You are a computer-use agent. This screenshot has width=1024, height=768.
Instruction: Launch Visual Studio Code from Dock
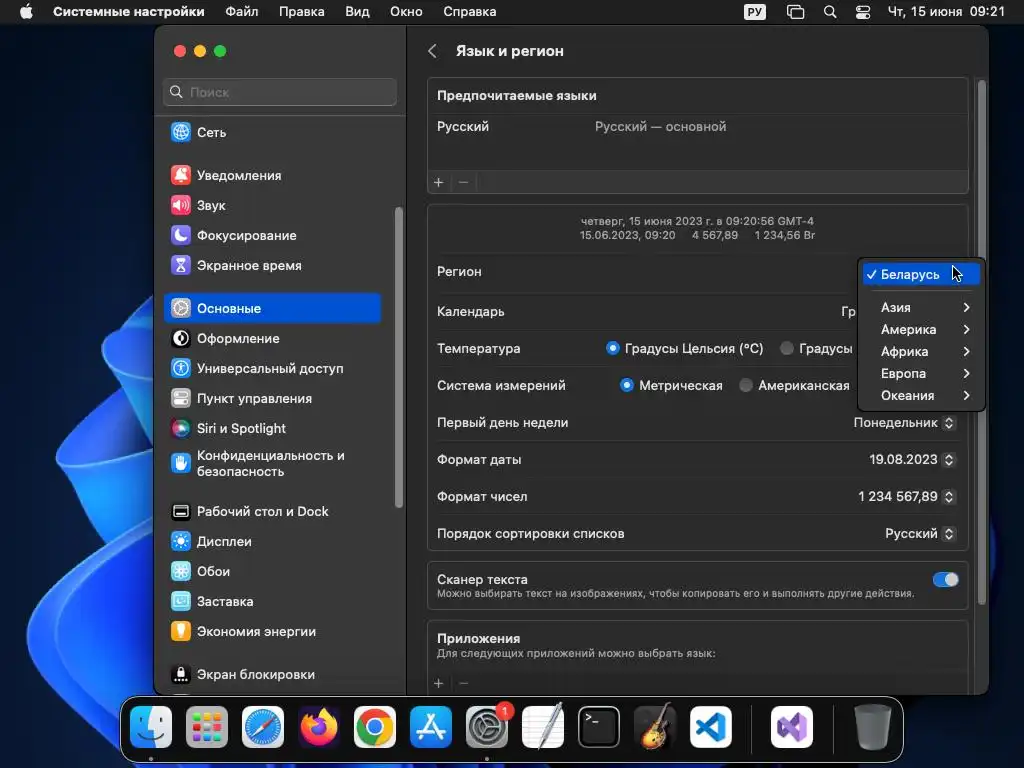(x=711, y=727)
